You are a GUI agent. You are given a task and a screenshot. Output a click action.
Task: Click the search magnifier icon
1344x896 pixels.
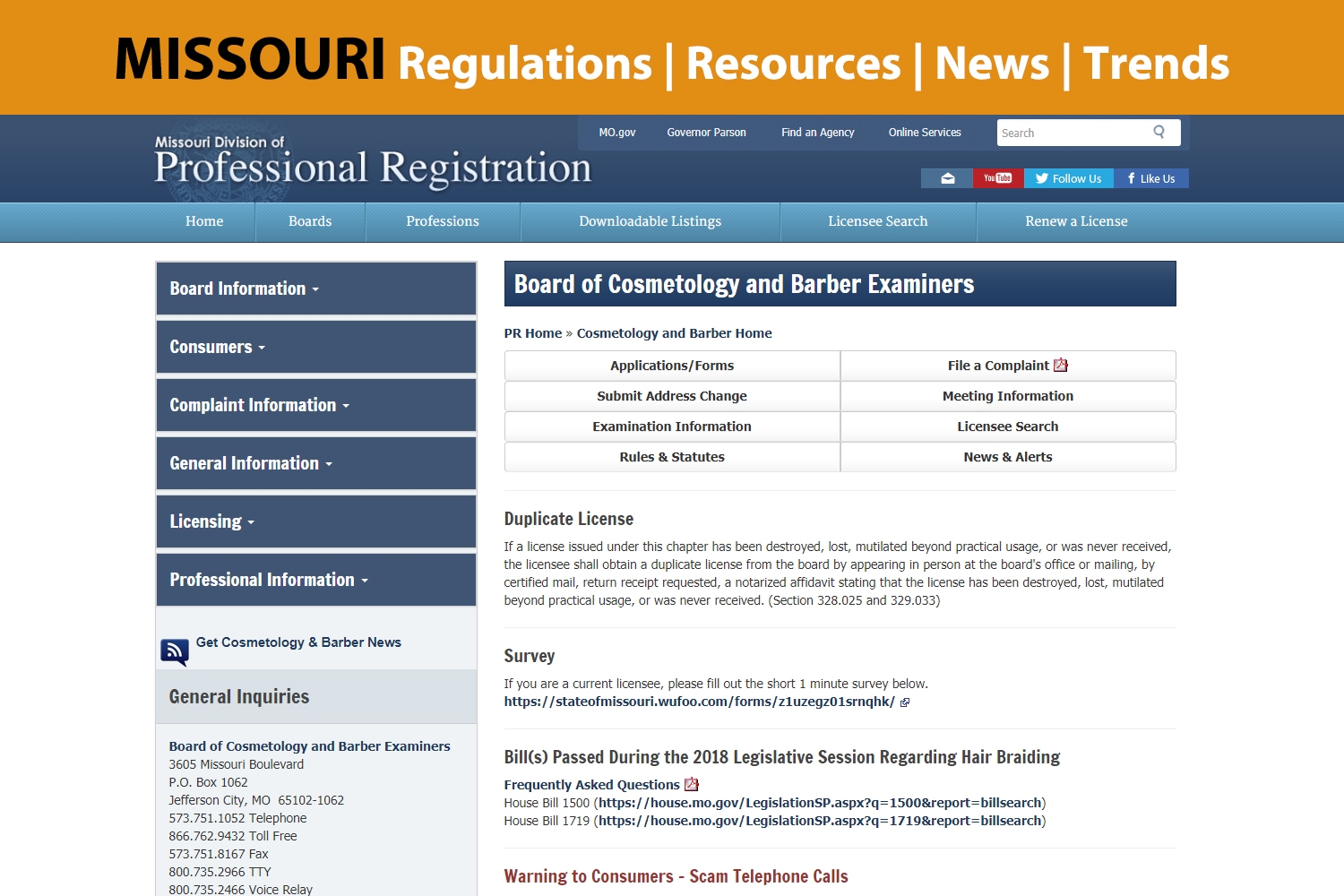(x=1159, y=132)
